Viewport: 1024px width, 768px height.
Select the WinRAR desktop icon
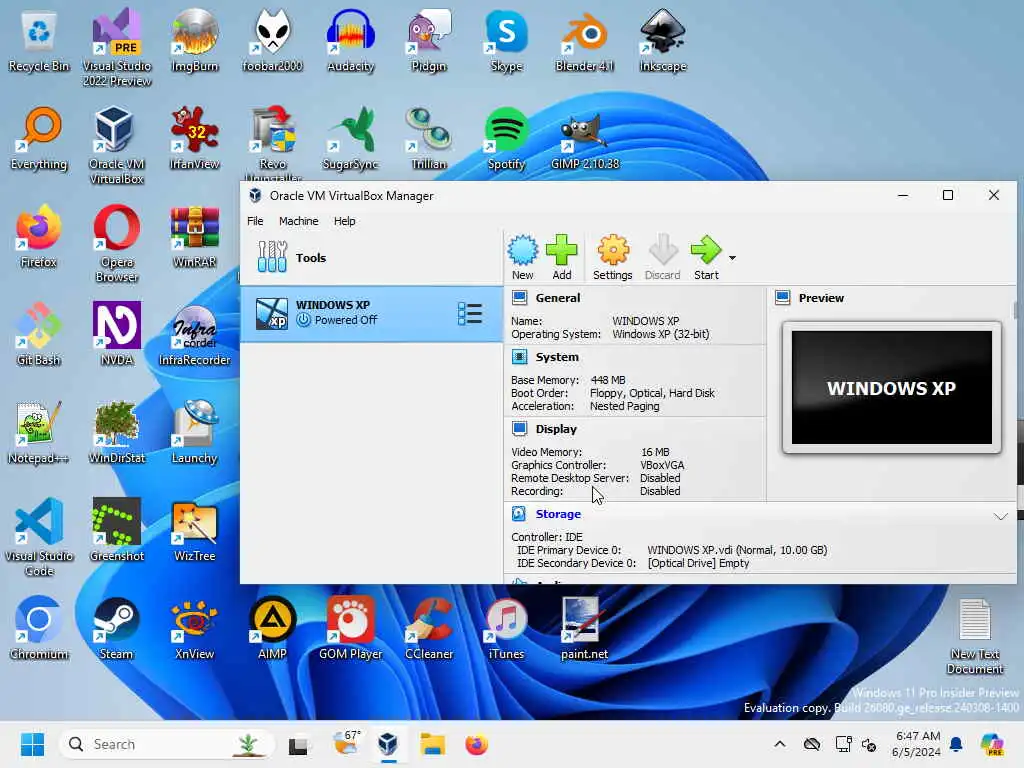[x=195, y=236]
